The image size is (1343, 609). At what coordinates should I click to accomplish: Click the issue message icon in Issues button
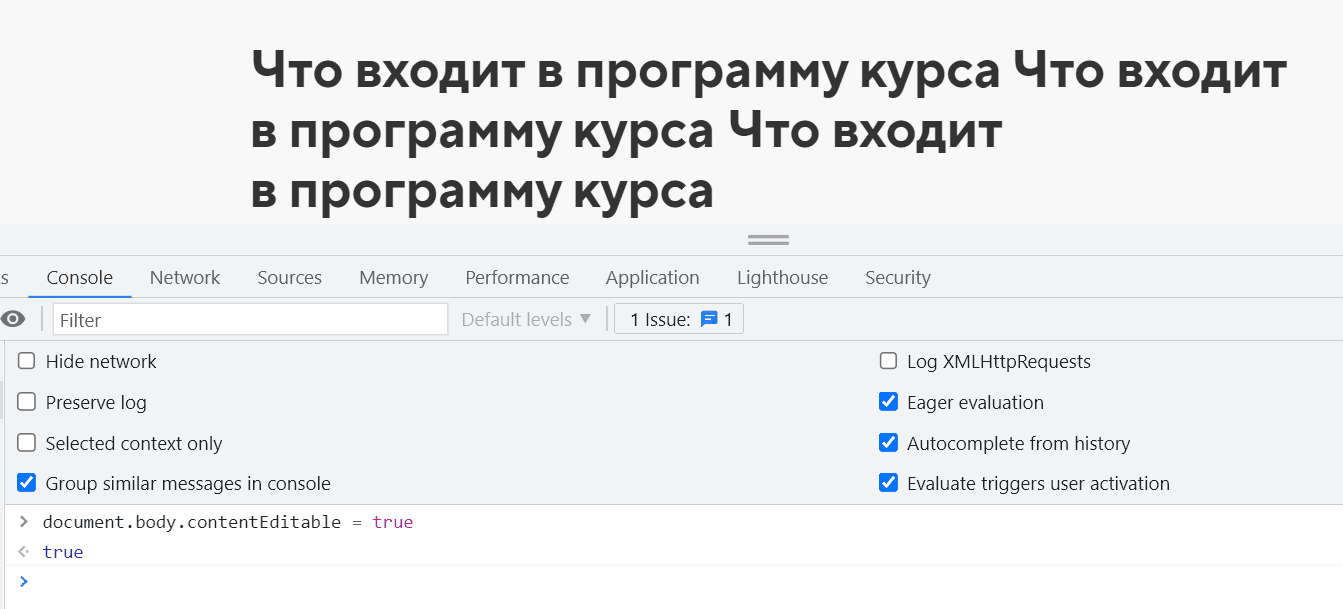(x=709, y=320)
